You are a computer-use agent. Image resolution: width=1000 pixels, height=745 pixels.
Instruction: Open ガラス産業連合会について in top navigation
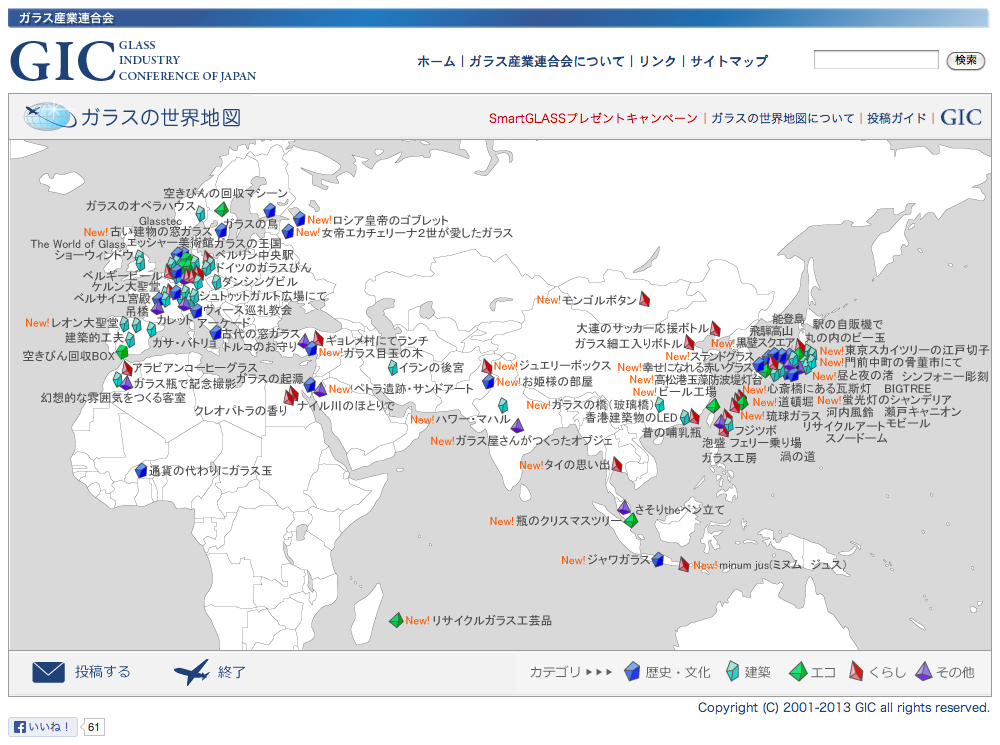(x=547, y=61)
